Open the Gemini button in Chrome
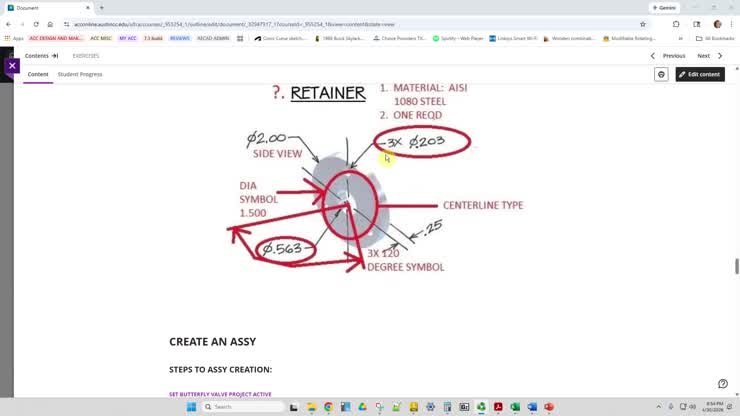 (664, 8)
